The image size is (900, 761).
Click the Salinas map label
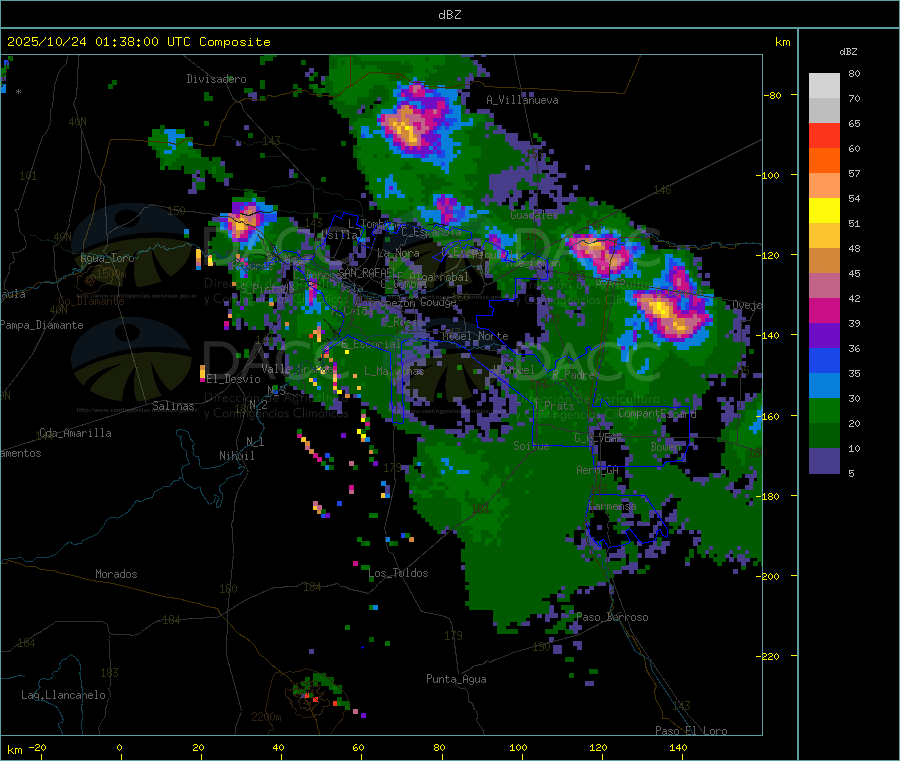click(173, 406)
